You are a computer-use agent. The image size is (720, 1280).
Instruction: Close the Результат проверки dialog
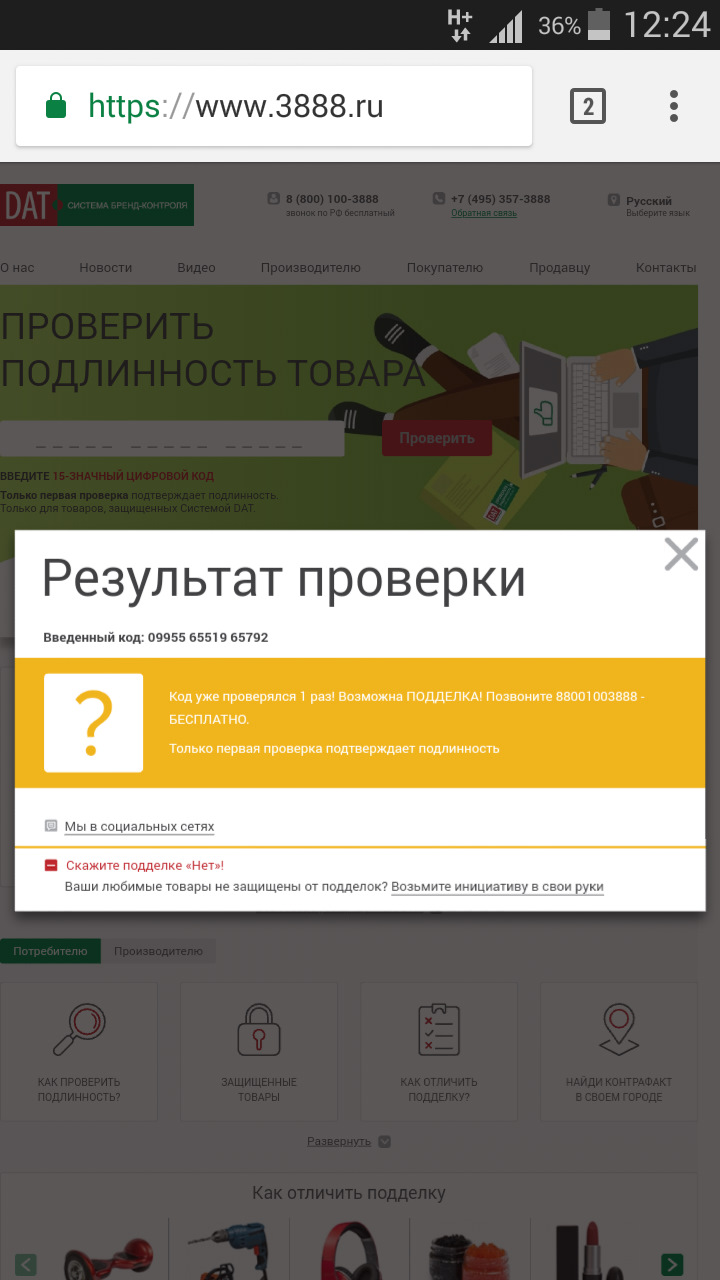point(681,553)
